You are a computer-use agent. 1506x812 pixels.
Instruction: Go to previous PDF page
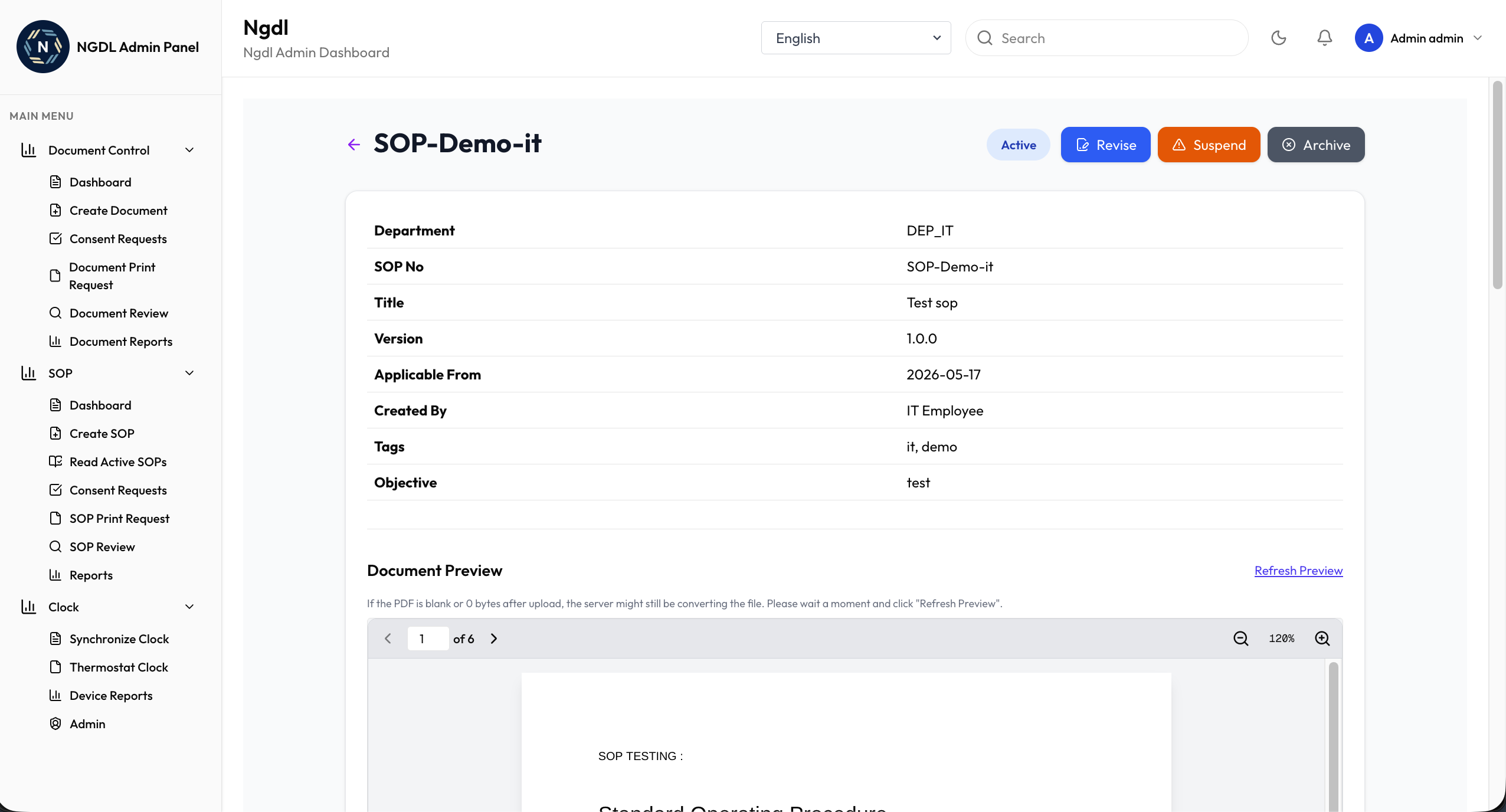tap(388, 639)
